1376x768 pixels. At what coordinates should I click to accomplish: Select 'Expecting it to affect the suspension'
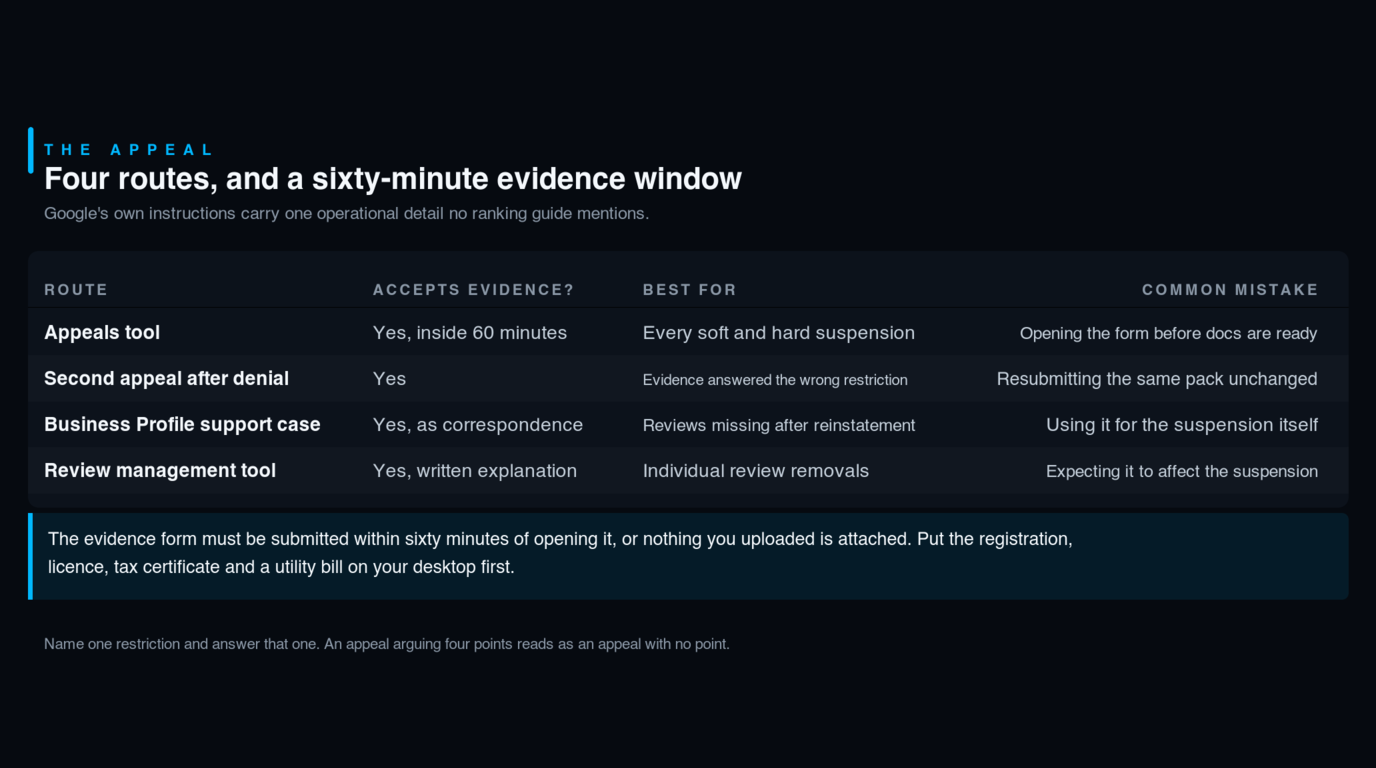pos(1182,471)
